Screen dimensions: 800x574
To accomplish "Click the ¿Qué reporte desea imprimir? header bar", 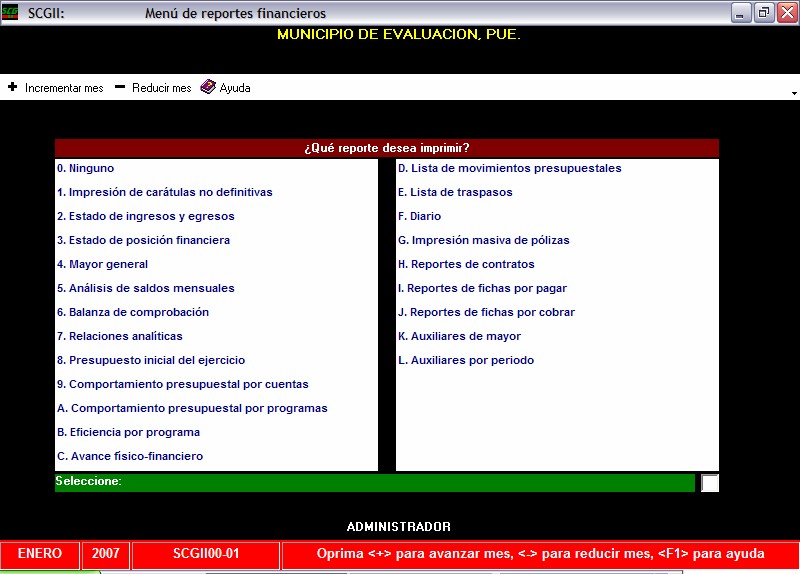I will click(387, 148).
